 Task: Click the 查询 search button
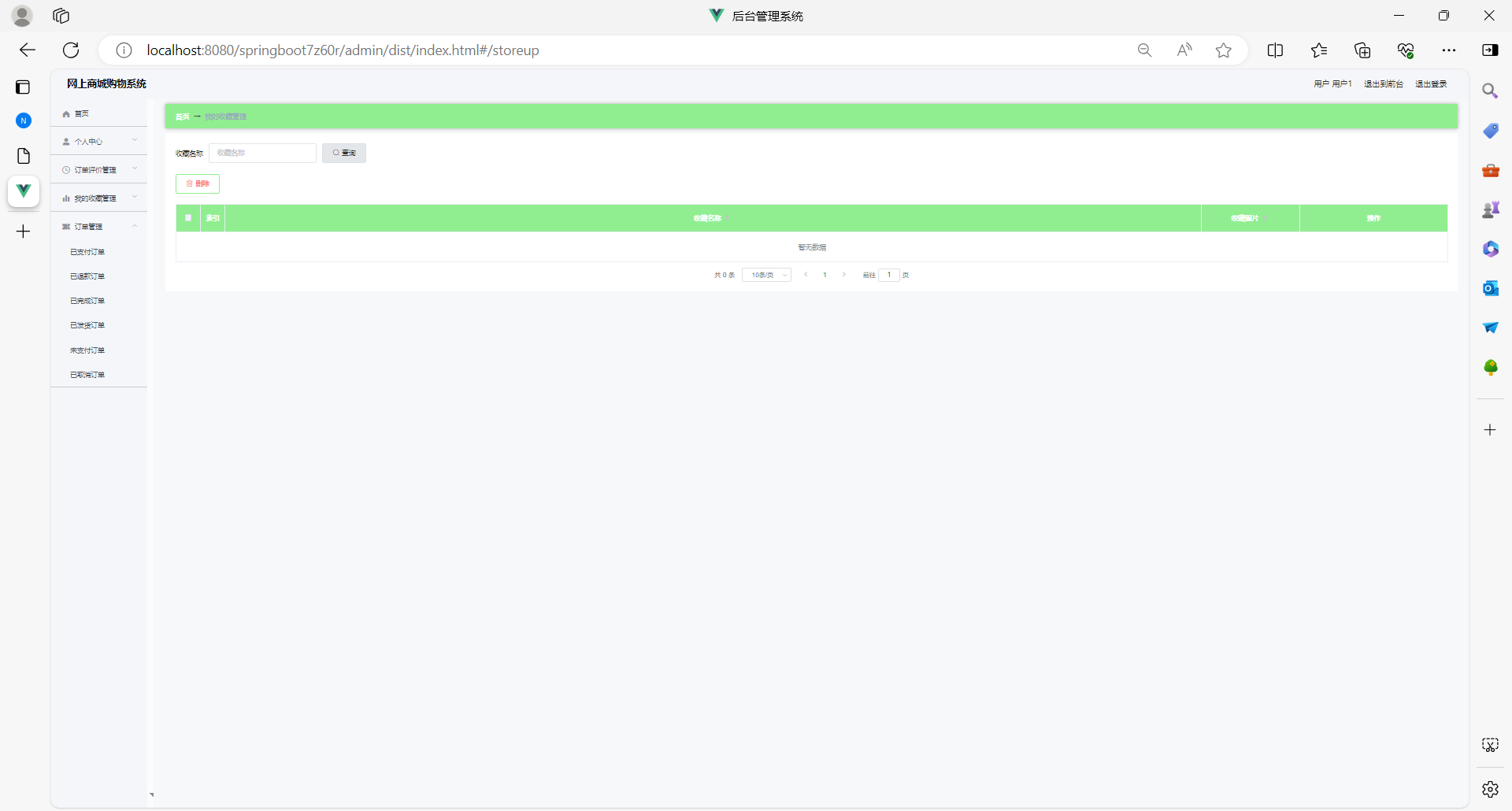click(x=344, y=153)
